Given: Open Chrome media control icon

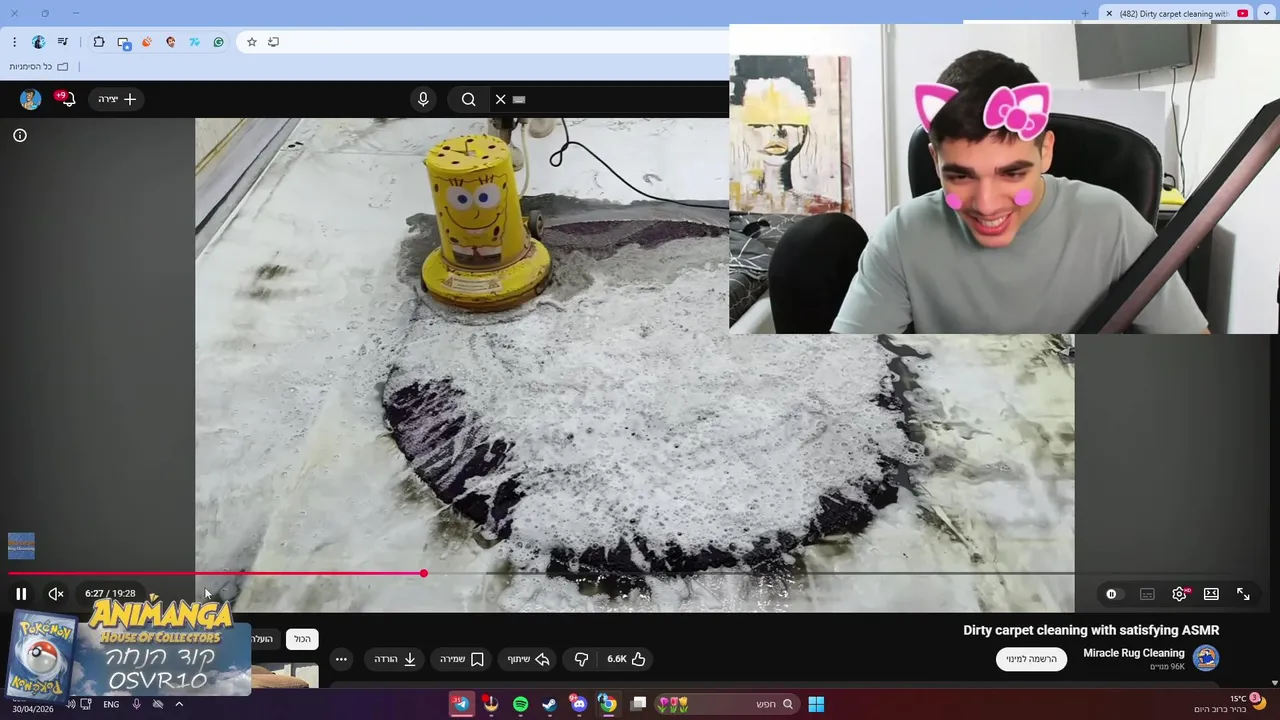Looking at the screenshot, I should pyautogui.click(x=63, y=42).
